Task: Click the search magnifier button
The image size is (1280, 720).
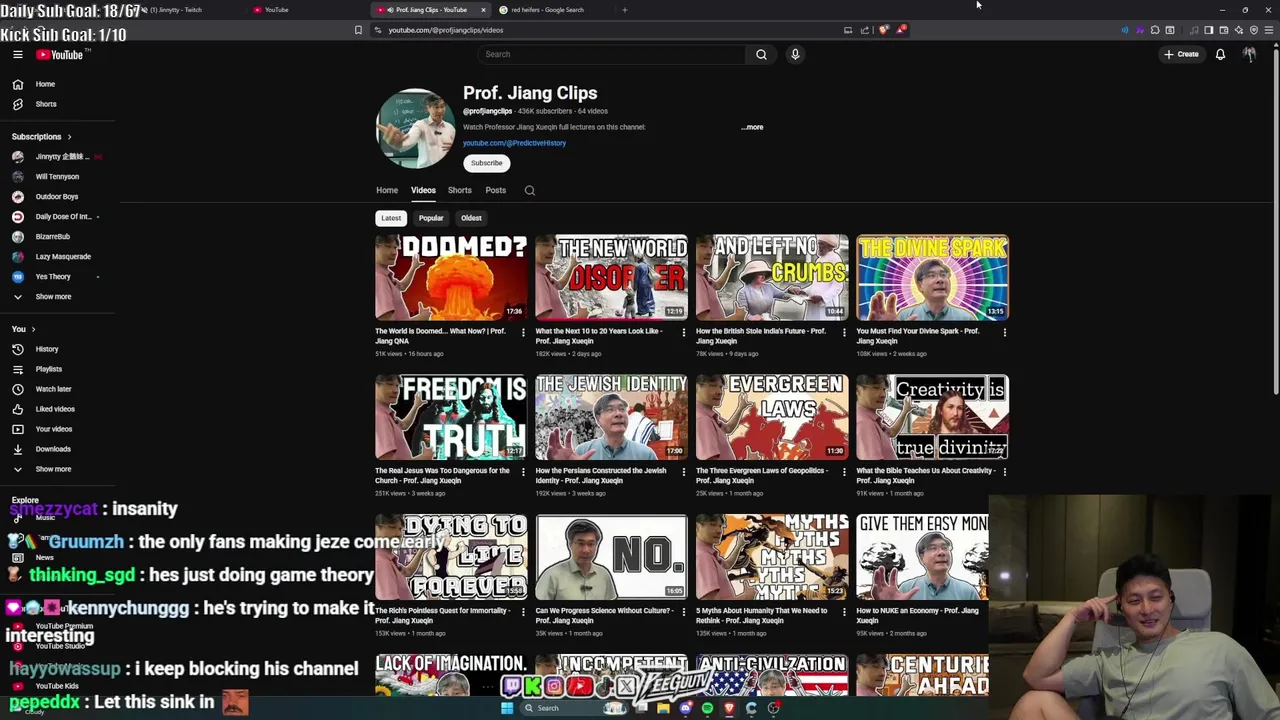Action: (761, 54)
